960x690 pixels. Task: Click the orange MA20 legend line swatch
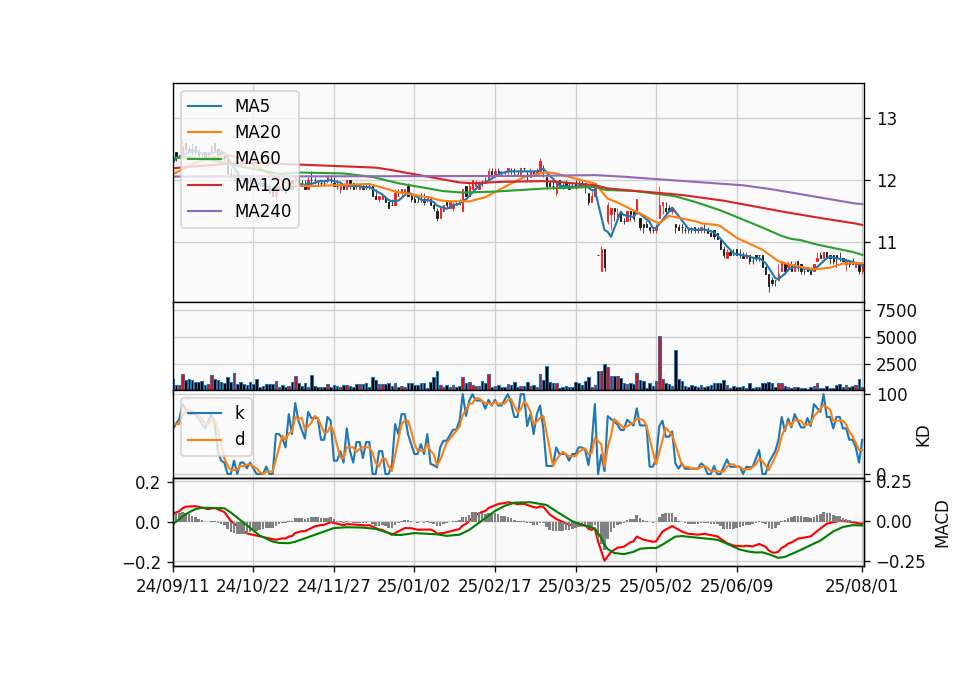[x=204, y=132]
